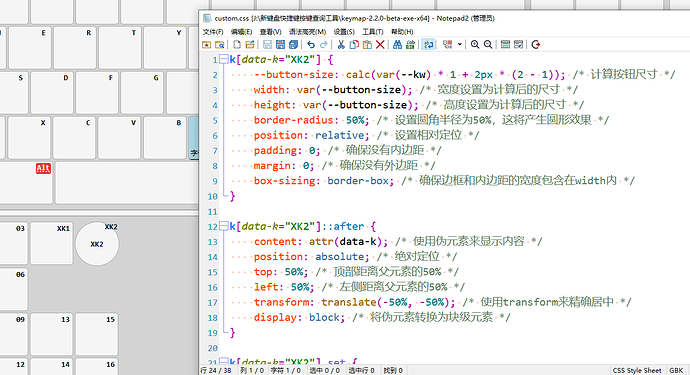Click the transform property on line 17
690x375 pixels.
pos(281,302)
